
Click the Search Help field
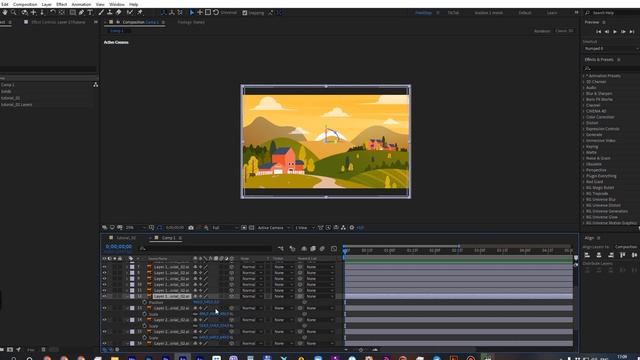[612, 13]
